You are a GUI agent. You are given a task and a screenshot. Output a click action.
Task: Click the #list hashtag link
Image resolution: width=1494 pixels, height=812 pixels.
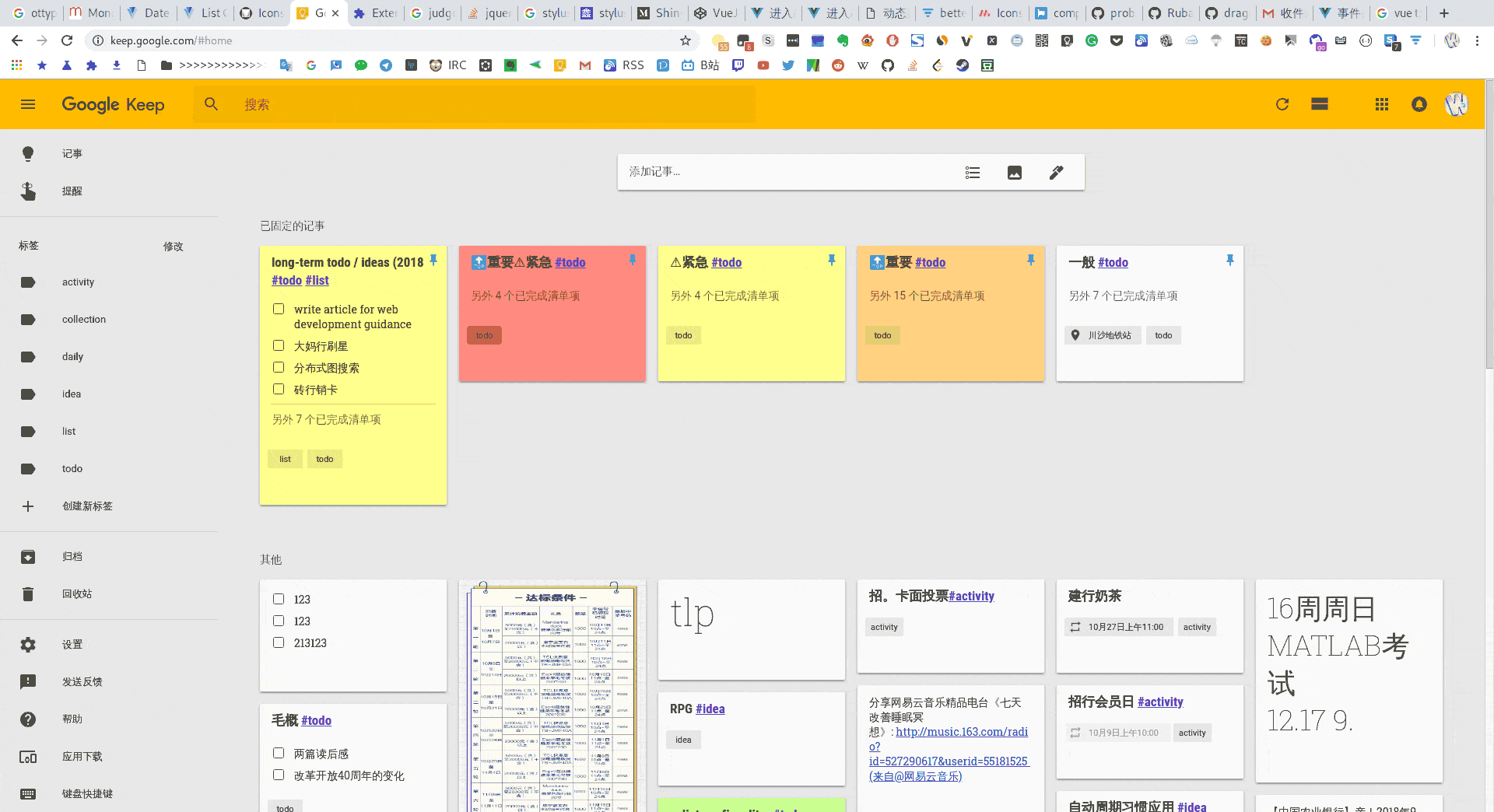[x=317, y=281]
